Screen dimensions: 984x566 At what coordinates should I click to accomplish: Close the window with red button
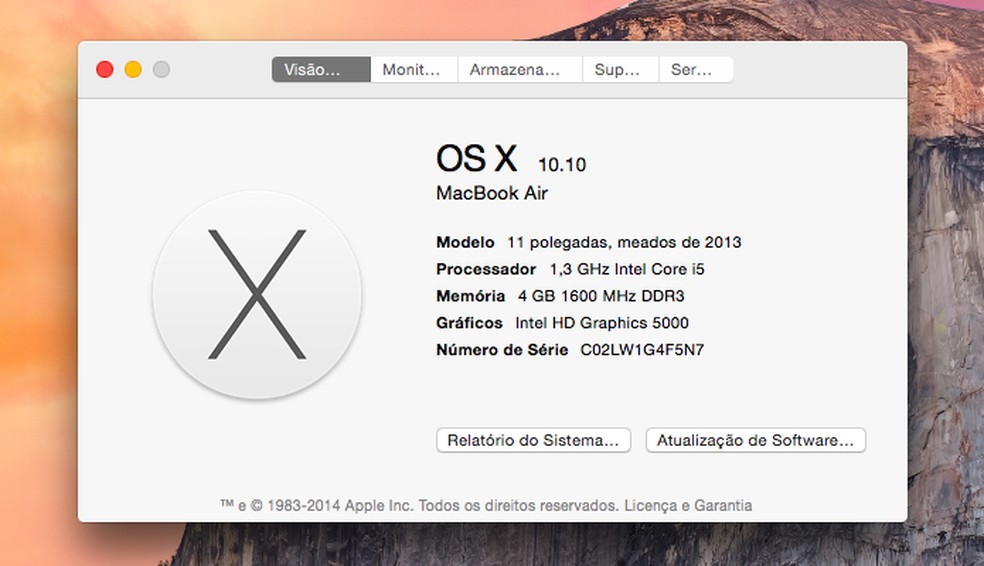(105, 69)
